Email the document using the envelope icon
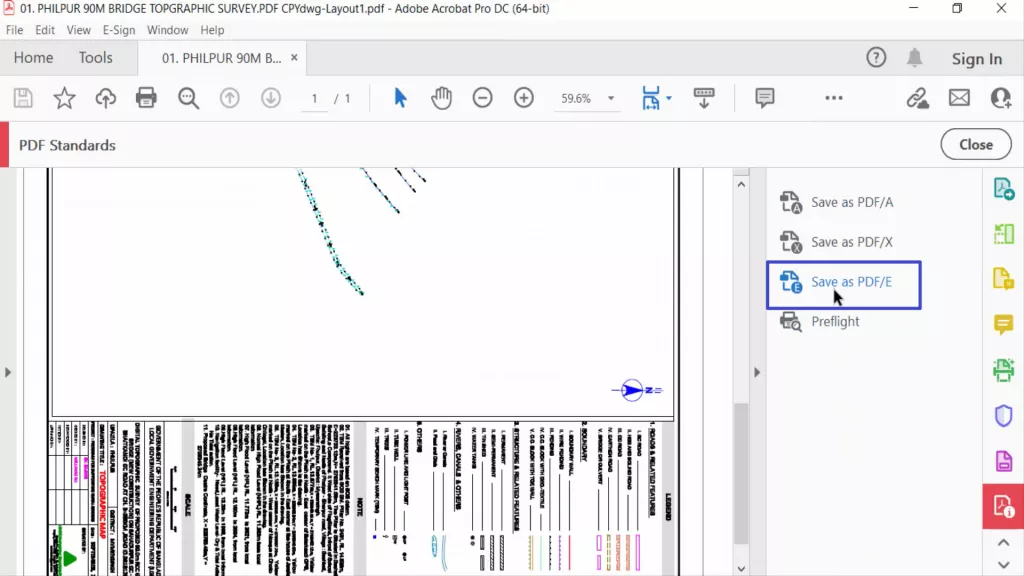Image resolution: width=1024 pixels, height=576 pixels. (959, 98)
